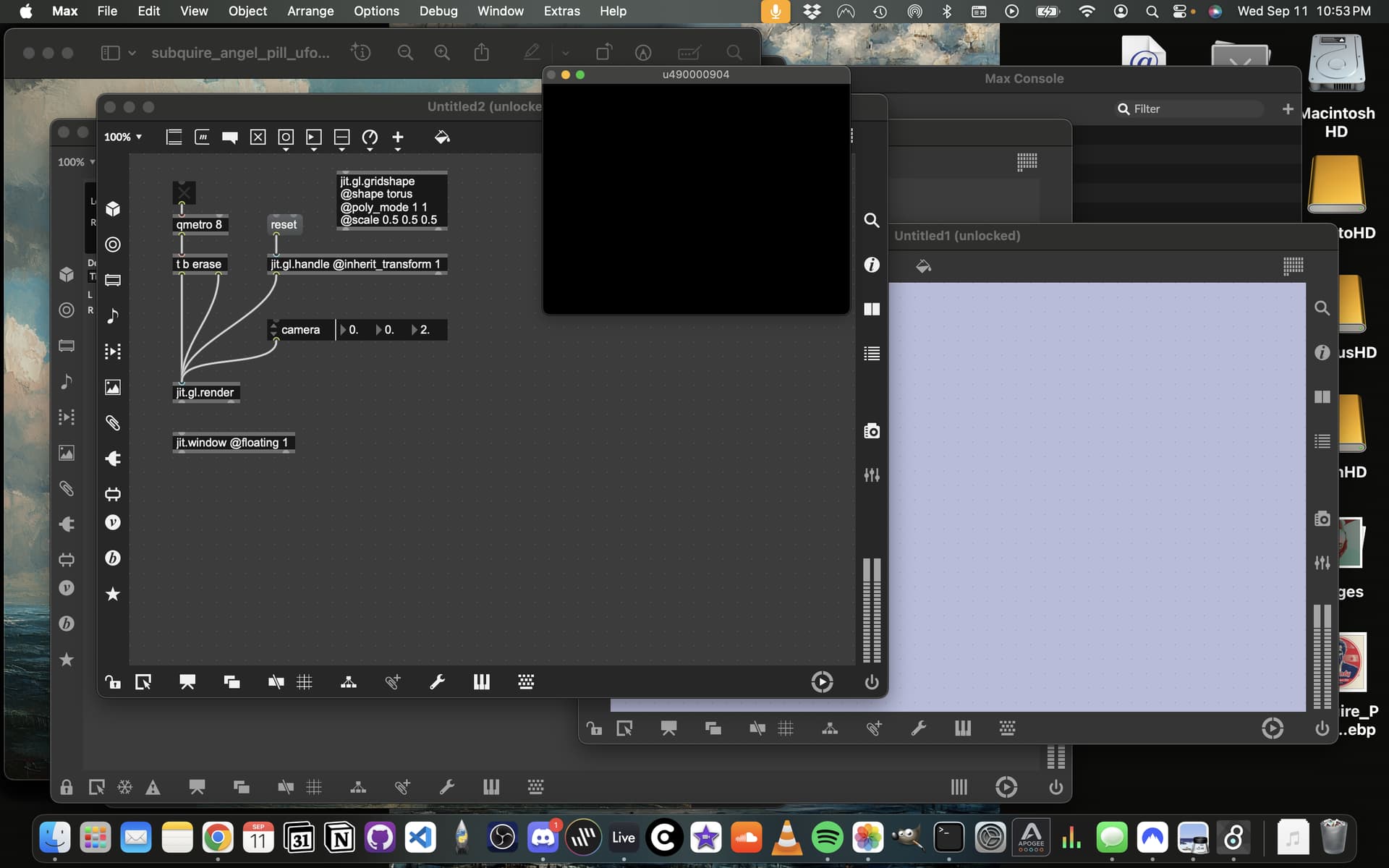1389x868 pixels.
Task: Open the Arrange menu
Action: 310,11
